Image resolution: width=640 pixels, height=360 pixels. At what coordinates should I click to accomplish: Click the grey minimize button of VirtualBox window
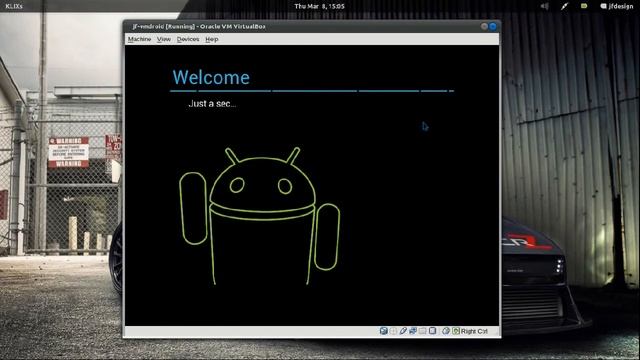[484, 26]
